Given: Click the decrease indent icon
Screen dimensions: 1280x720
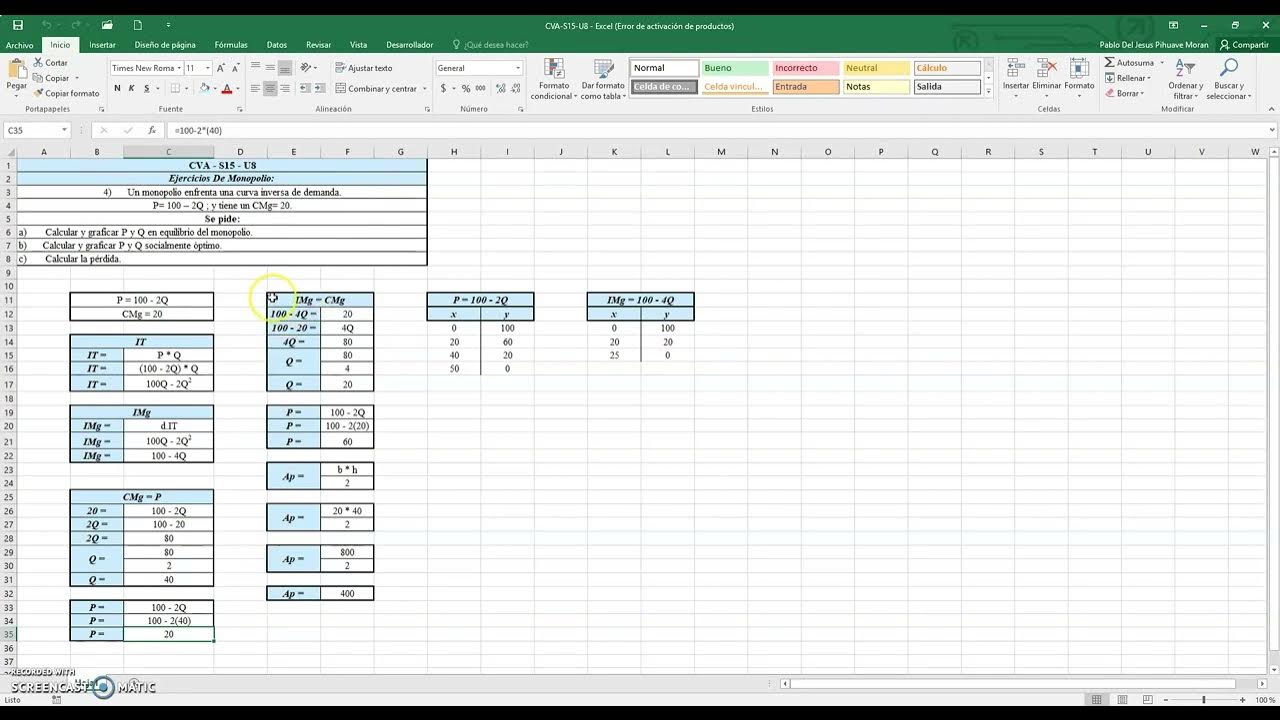Looking at the screenshot, I should tap(304, 88).
